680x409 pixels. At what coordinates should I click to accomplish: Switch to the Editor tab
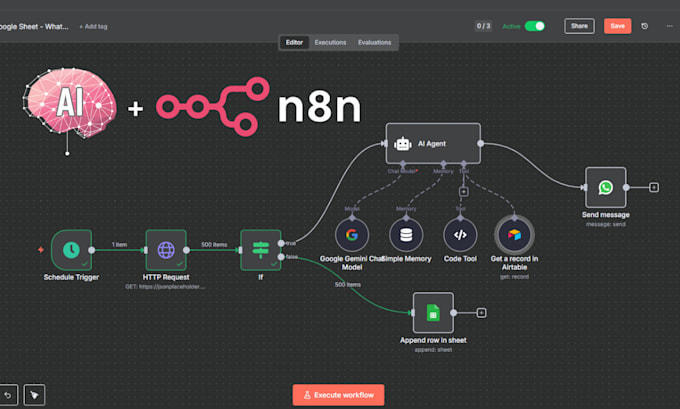[294, 43]
